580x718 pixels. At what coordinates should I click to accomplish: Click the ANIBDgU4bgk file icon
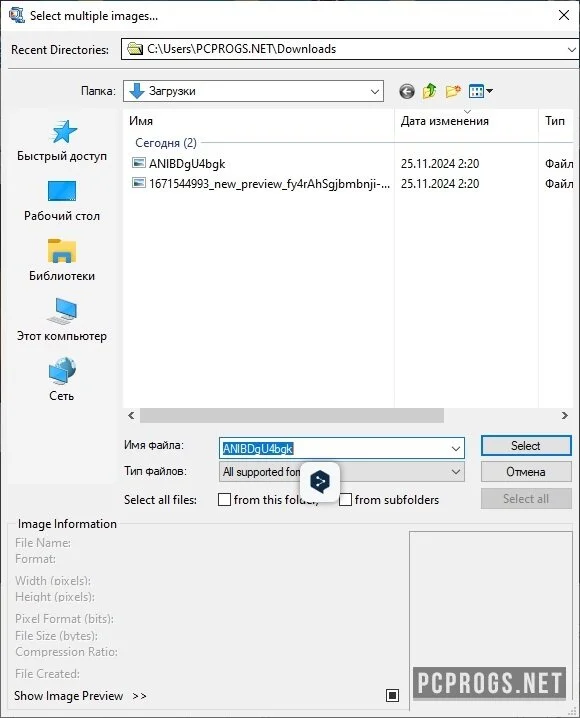tap(138, 163)
